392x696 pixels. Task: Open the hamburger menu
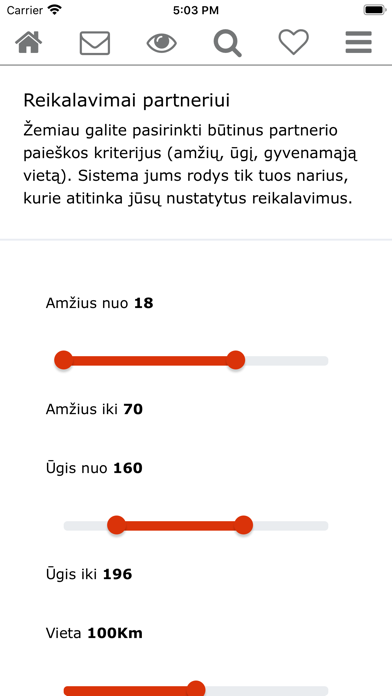coord(359,43)
